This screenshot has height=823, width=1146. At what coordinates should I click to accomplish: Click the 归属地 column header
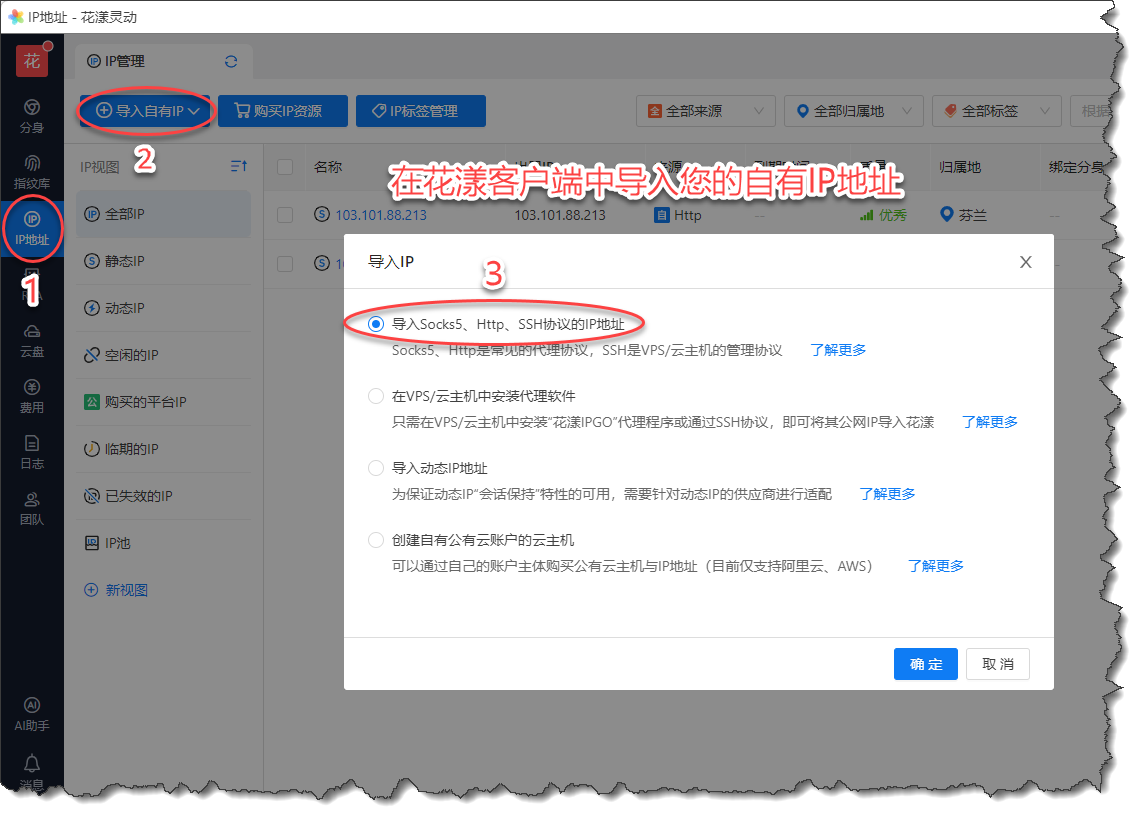point(960,167)
